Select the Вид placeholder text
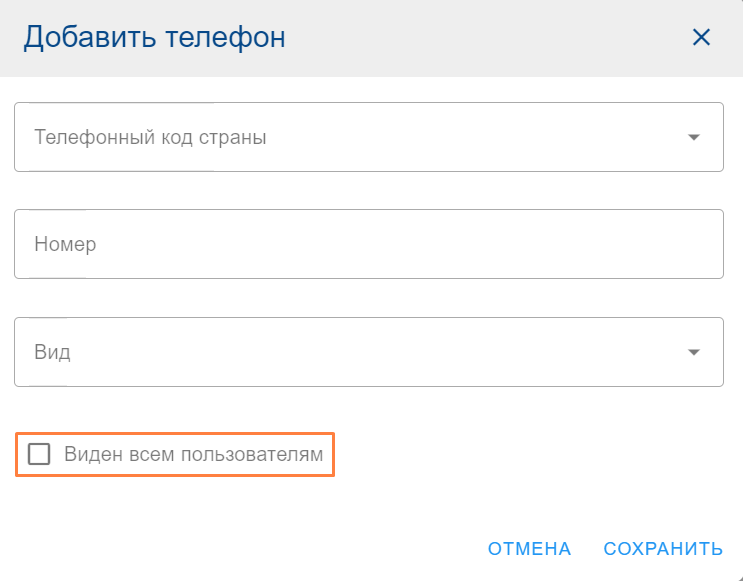This screenshot has width=743, height=581. [53, 352]
